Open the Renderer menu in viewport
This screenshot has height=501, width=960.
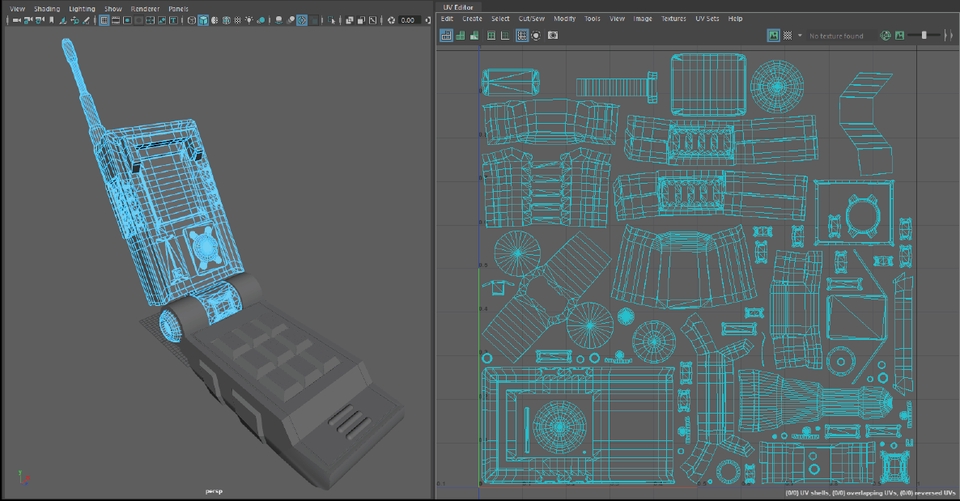(x=144, y=8)
